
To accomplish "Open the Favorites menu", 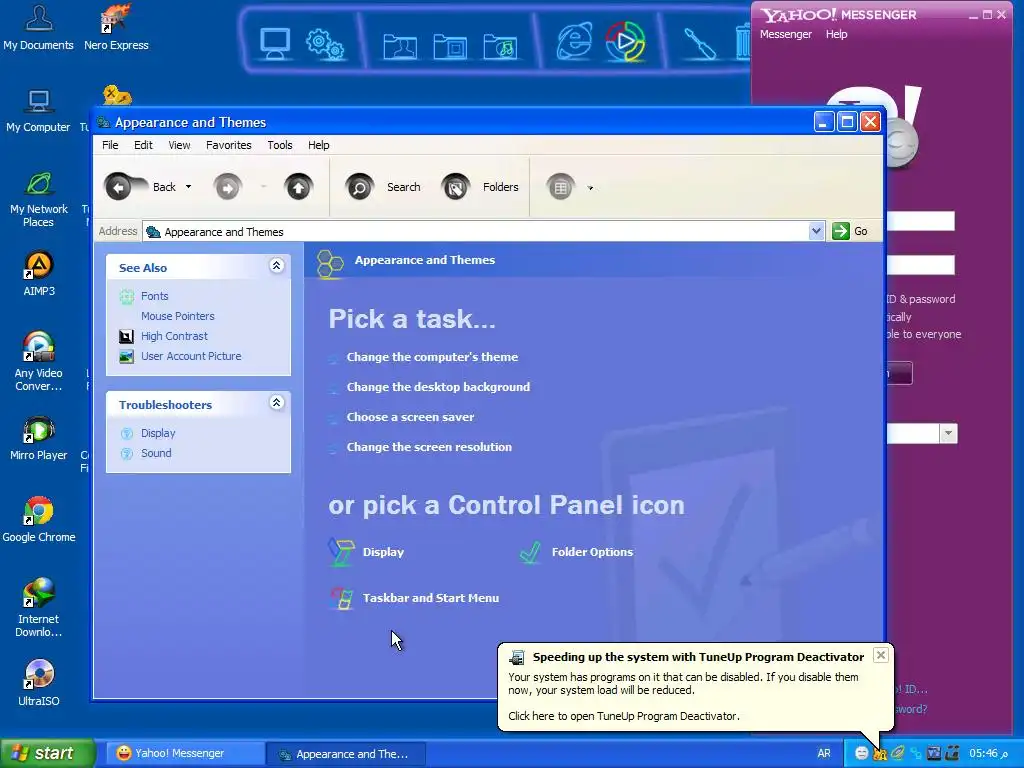I will pyautogui.click(x=229, y=145).
